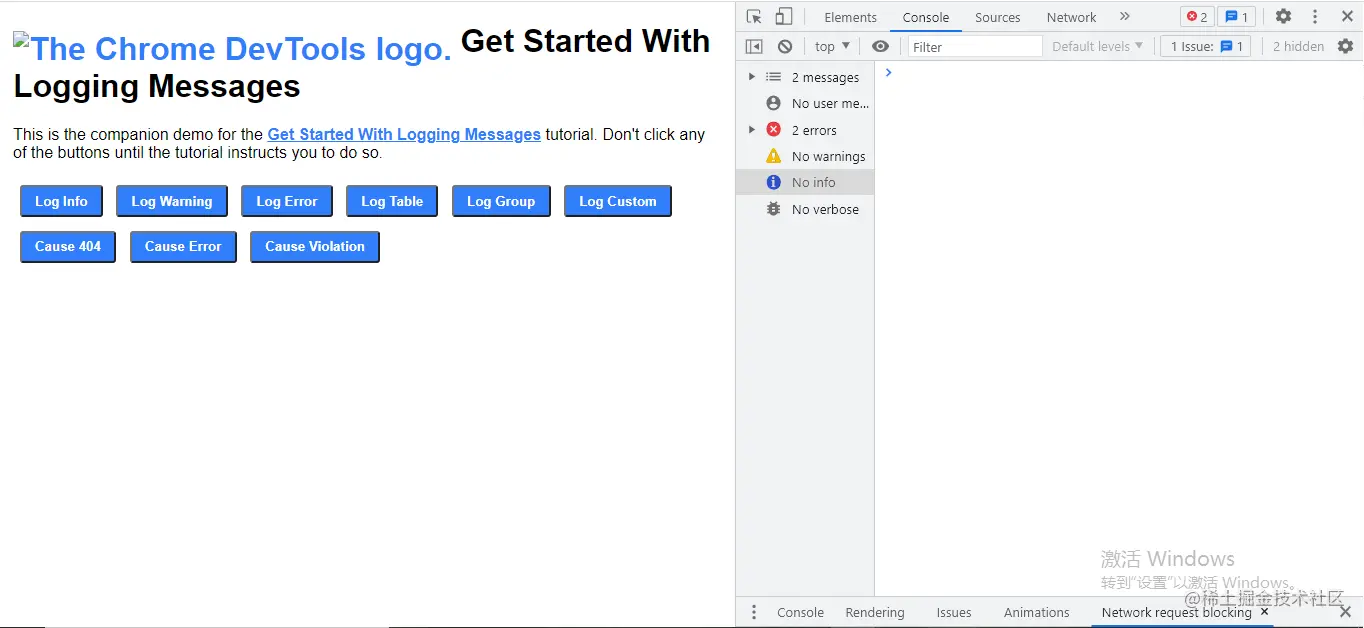Click the Cause 404 button
The image size is (1364, 628).
(x=68, y=246)
